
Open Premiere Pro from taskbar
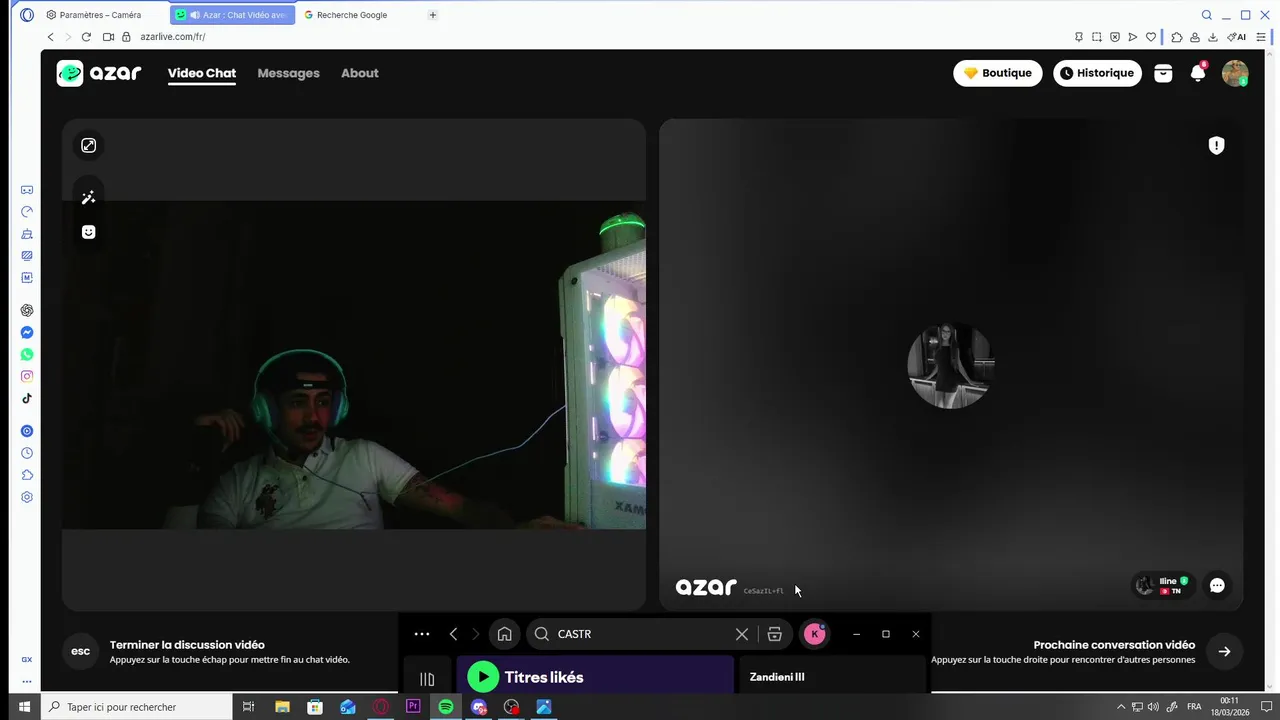413,707
